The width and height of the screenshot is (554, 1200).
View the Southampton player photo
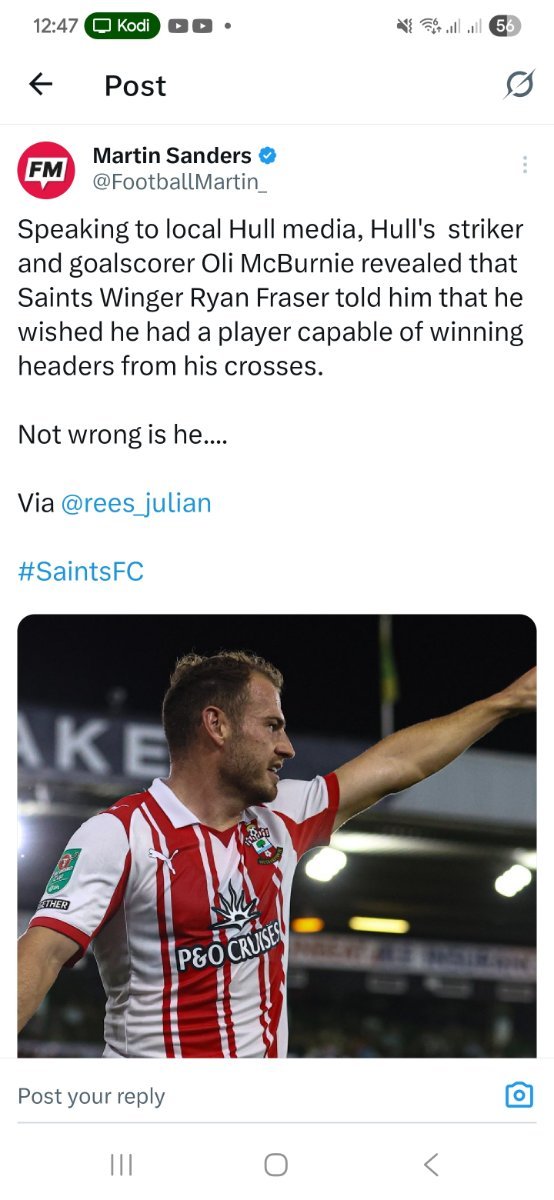tap(277, 836)
